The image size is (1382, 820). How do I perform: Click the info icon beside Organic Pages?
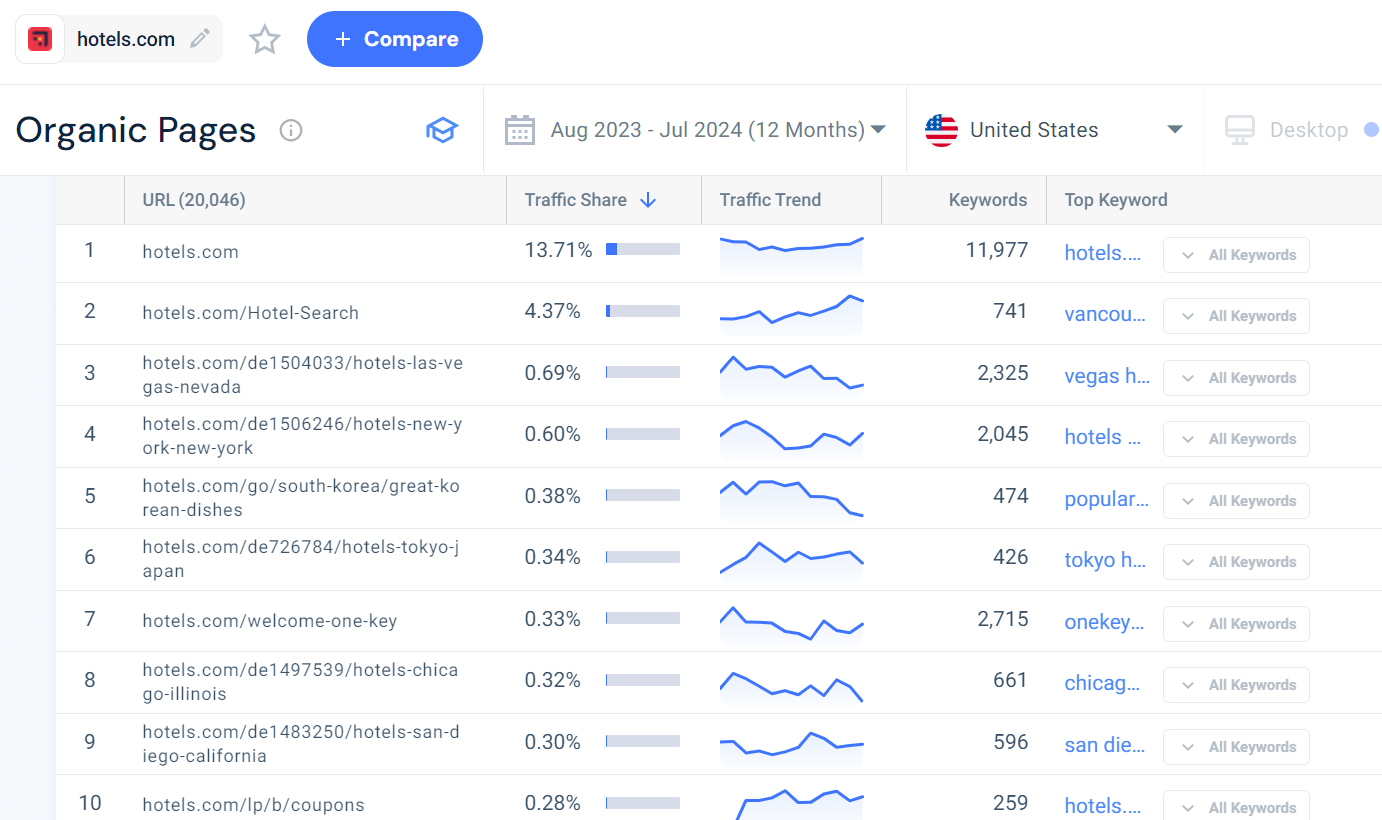tap(290, 130)
